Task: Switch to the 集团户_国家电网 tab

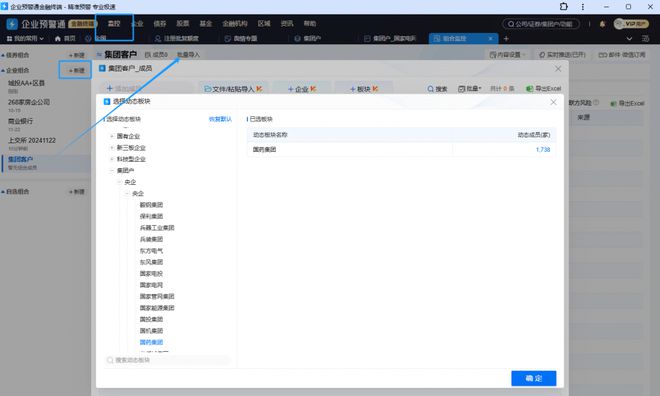Action: [x=390, y=38]
